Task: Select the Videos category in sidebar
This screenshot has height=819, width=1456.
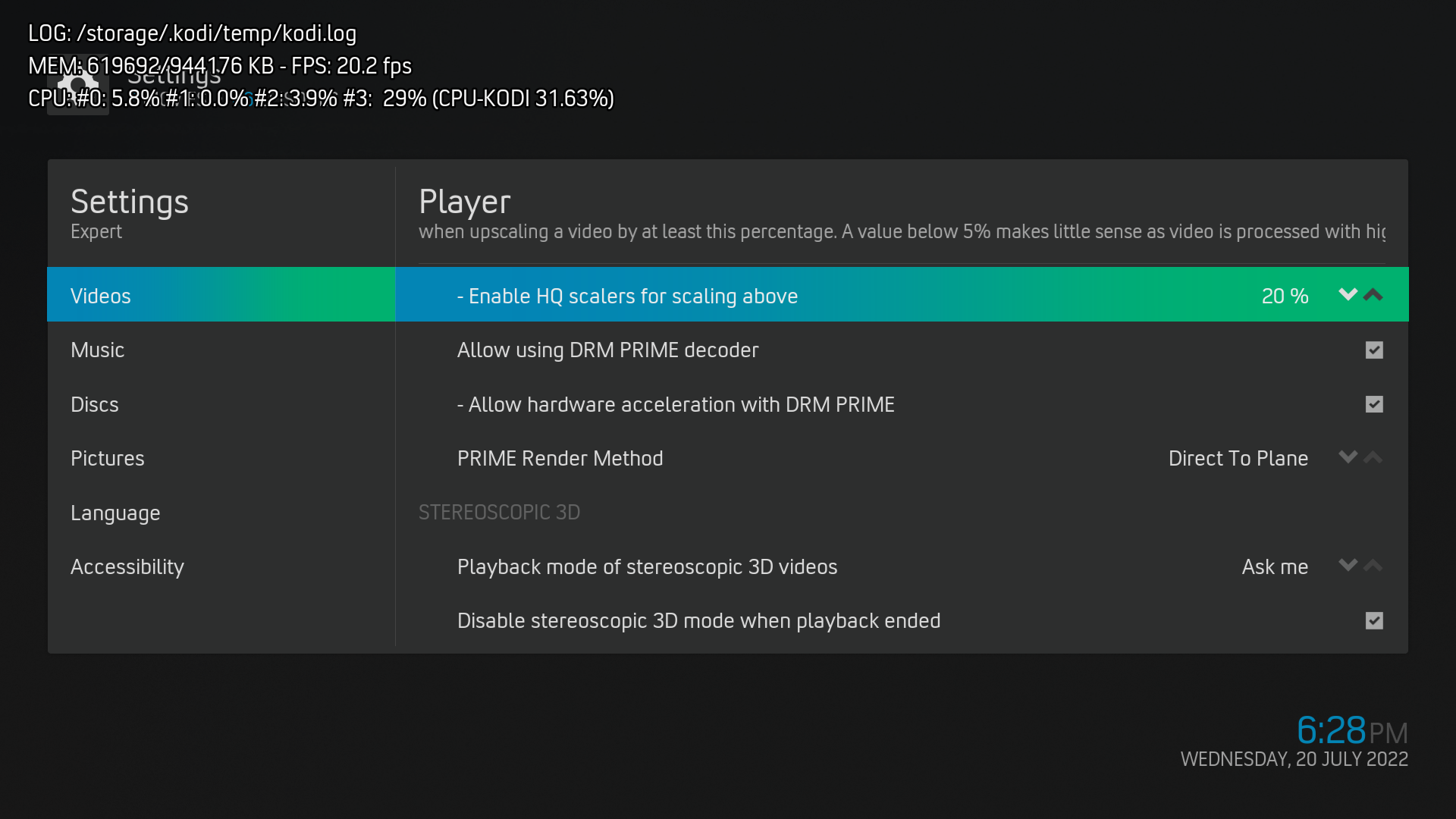Action: tap(101, 296)
